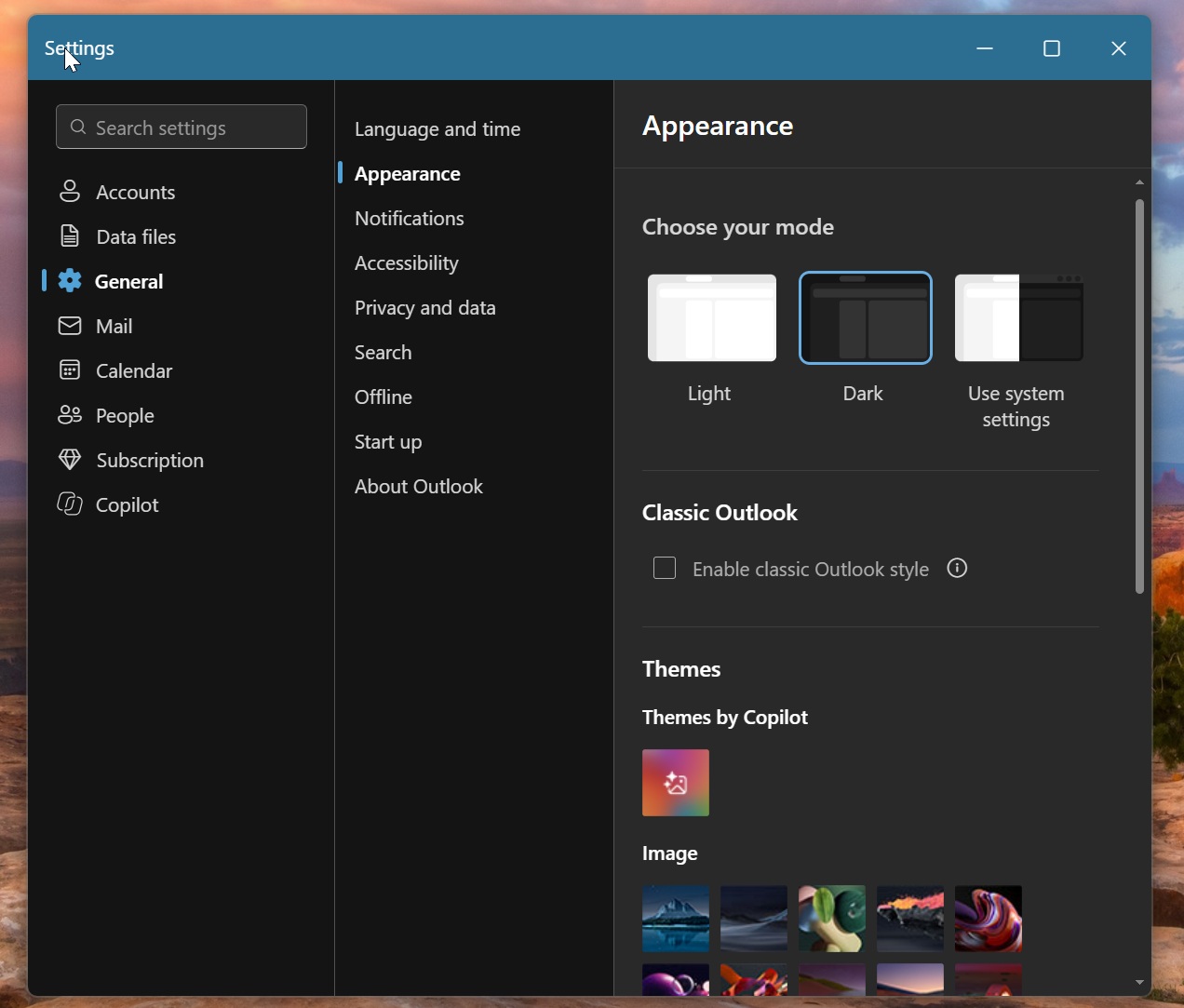Viewport: 1184px width, 1008px height.
Task: Select Subscription label in sidebar
Action: coord(150,460)
